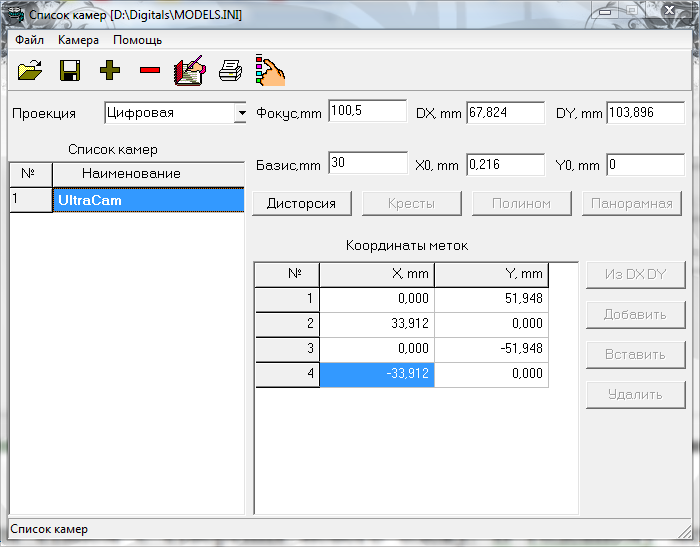Click the Наименование column header
The height and width of the screenshot is (547, 700).
pyautogui.click(x=149, y=174)
